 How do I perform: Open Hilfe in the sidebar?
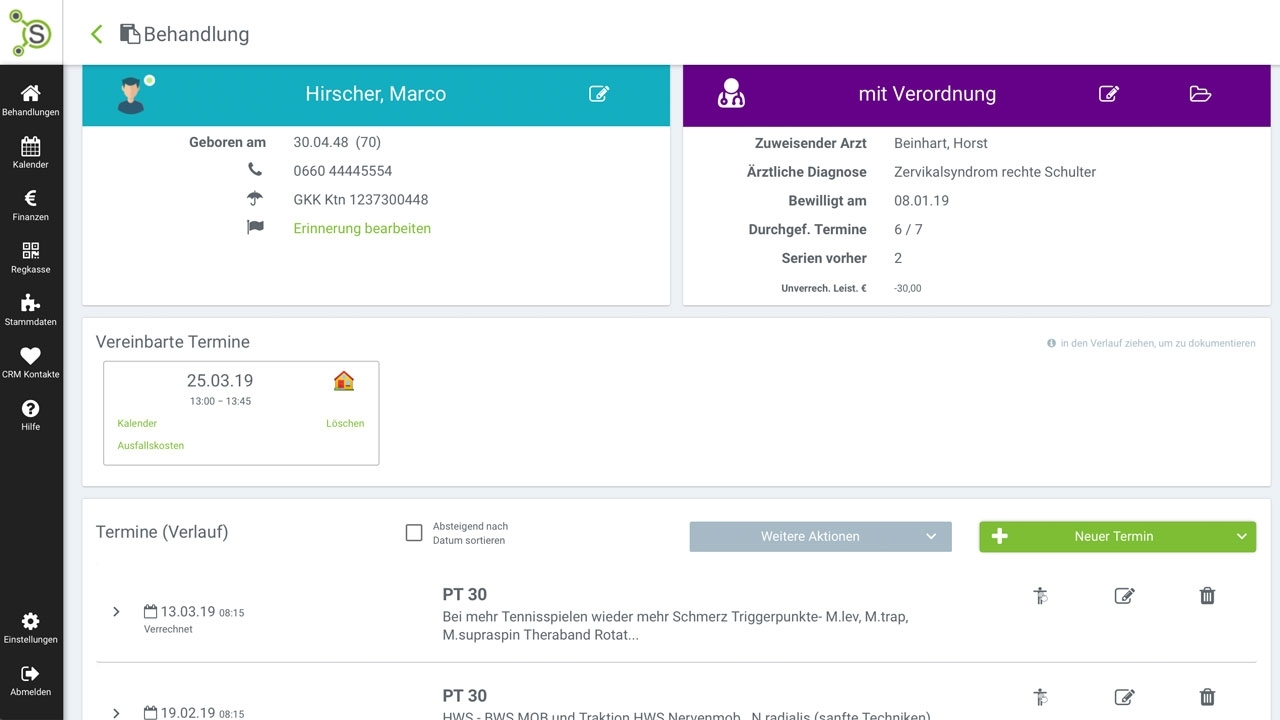[31, 415]
